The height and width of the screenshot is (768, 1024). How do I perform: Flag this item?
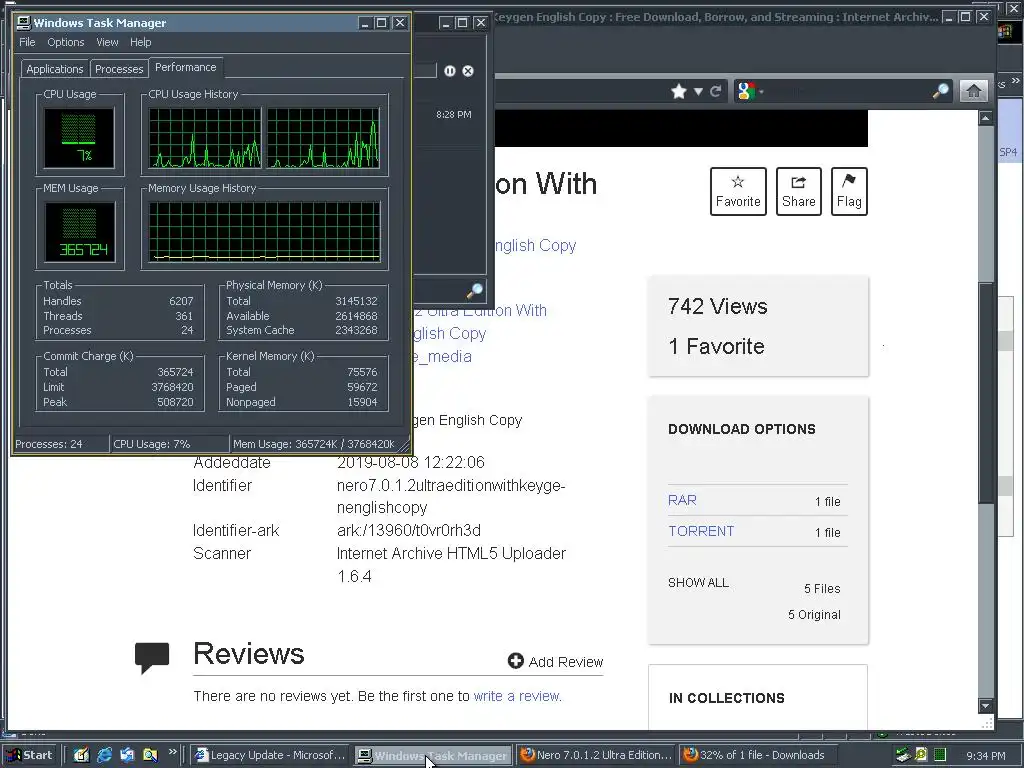coord(849,191)
